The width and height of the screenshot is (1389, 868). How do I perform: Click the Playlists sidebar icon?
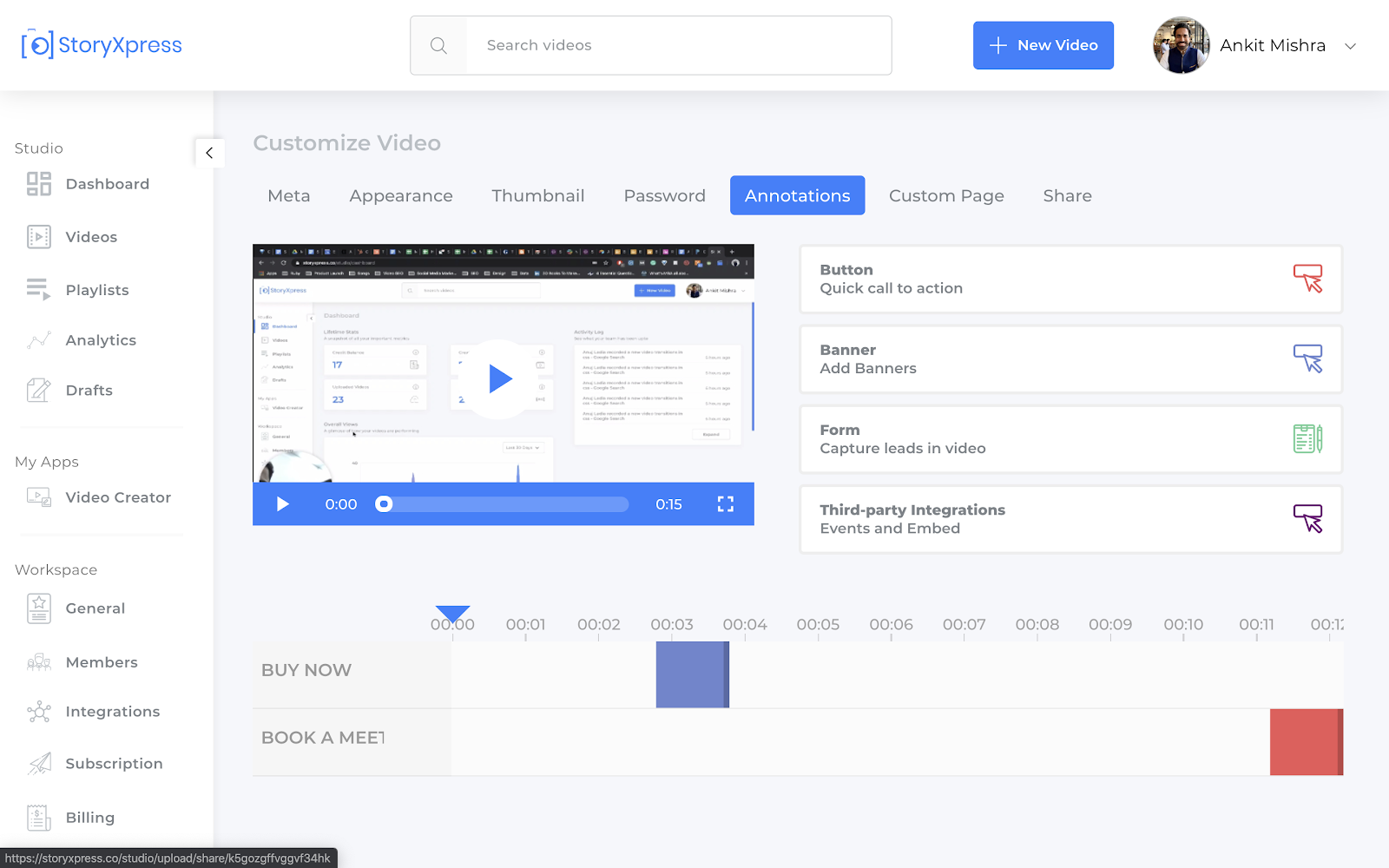(39, 290)
